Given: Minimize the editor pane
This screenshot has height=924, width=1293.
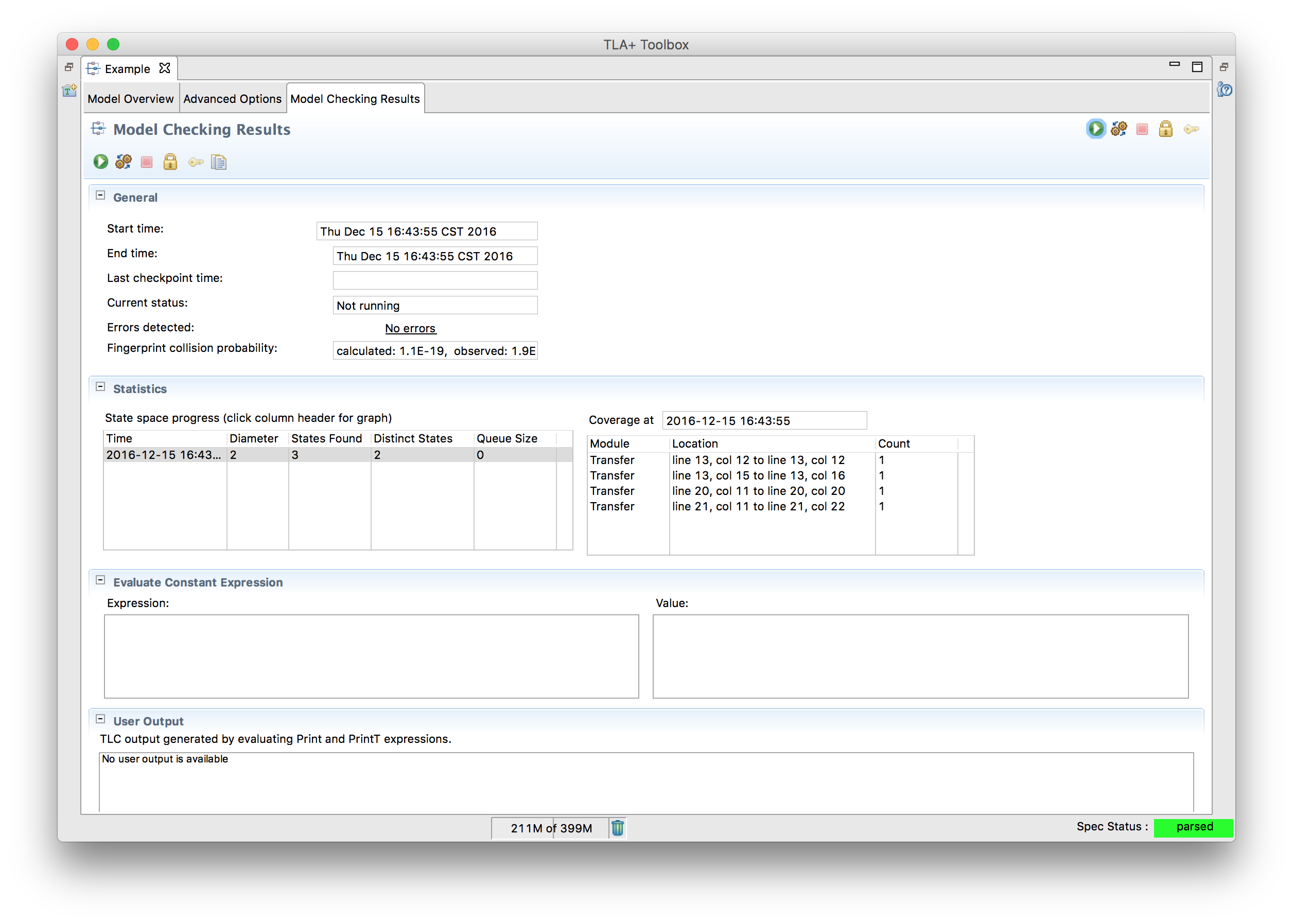Looking at the screenshot, I should [x=1174, y=64].
